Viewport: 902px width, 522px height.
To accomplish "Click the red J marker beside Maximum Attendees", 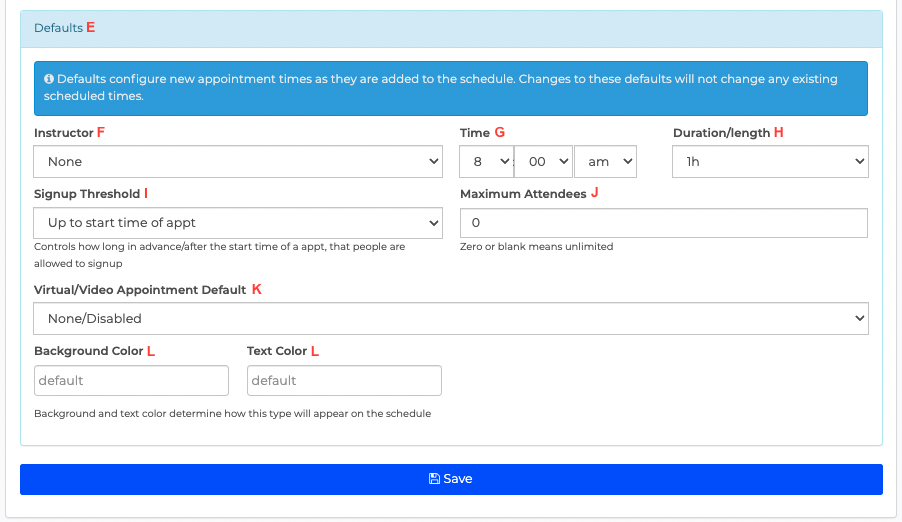I will (x=594, y=193).
